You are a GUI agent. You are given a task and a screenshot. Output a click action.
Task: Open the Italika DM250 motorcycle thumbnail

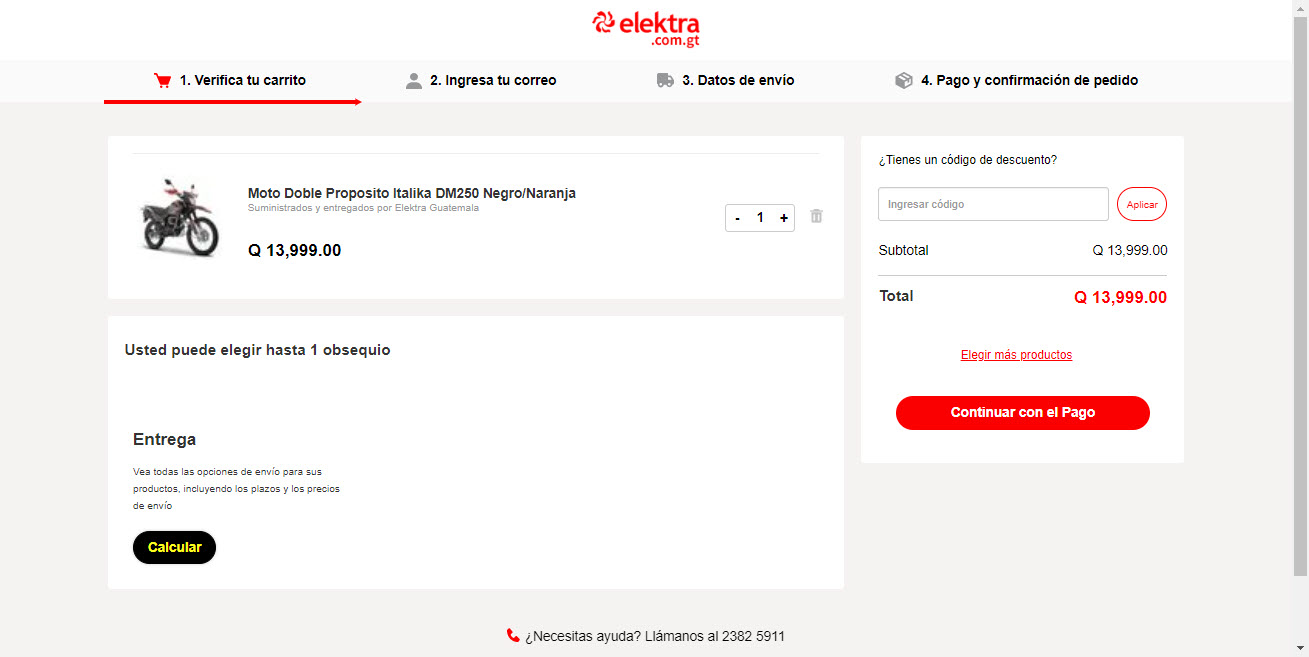(x=179, y=217)
